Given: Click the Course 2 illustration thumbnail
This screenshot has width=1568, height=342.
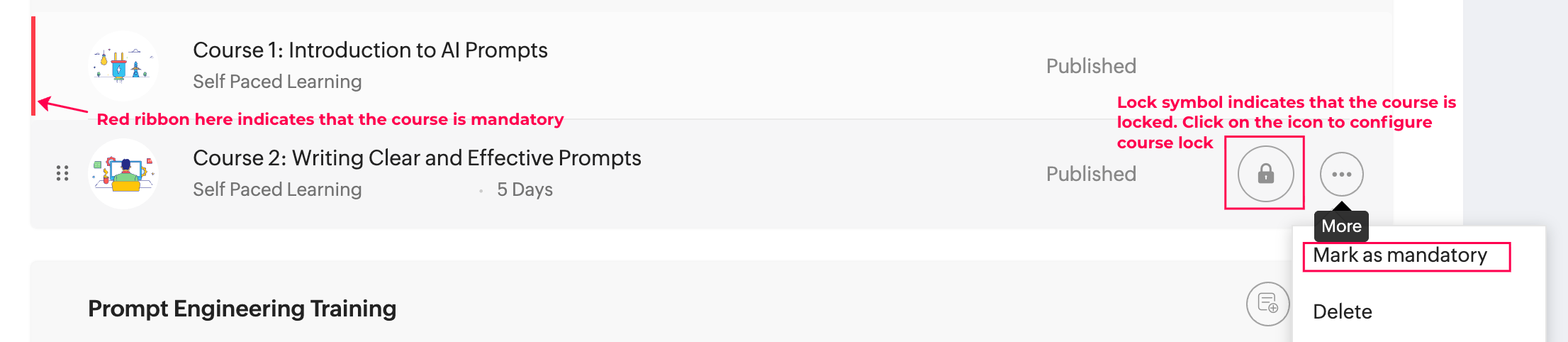Looking at the screenshot, I should click(x=123, y=174).
